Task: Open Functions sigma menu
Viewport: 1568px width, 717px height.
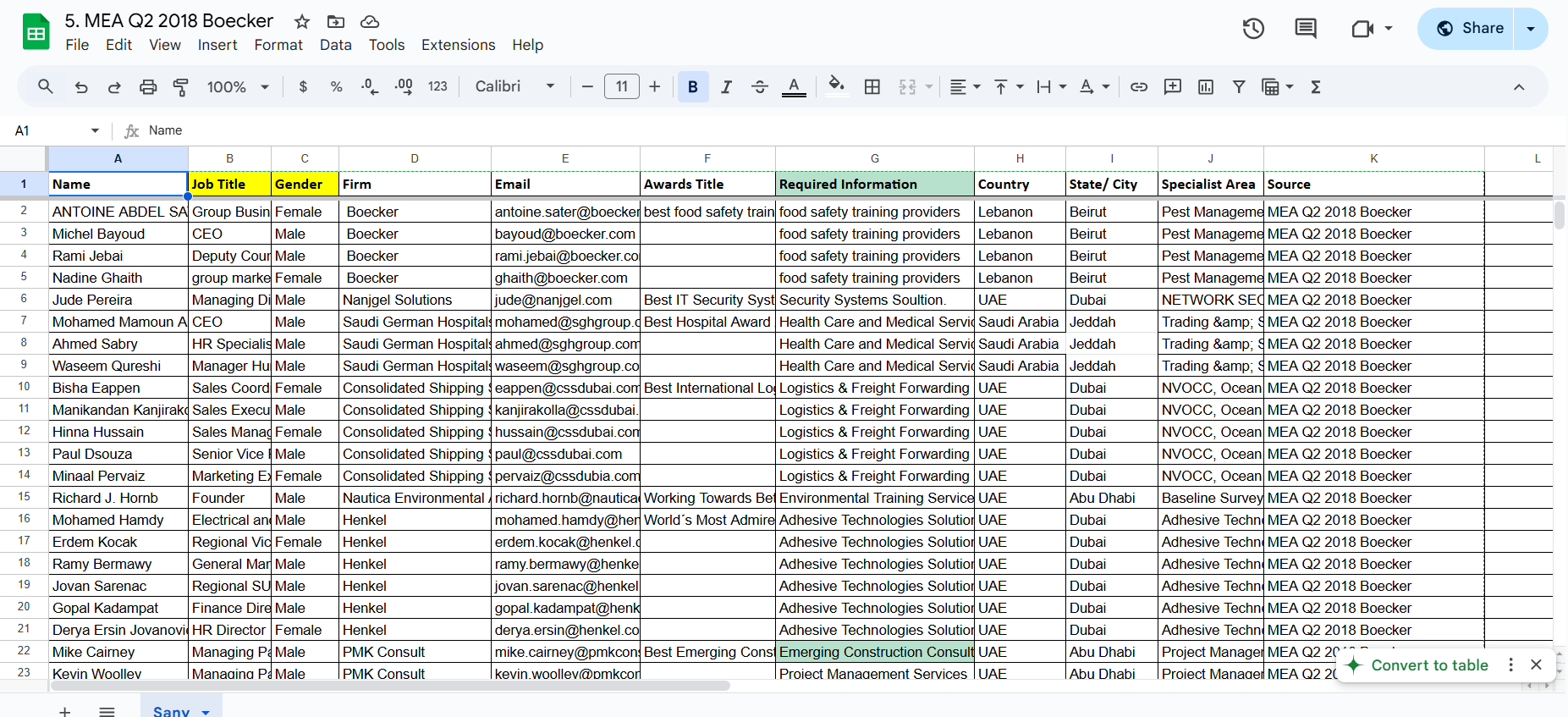Action: (x=1316, y=86)
